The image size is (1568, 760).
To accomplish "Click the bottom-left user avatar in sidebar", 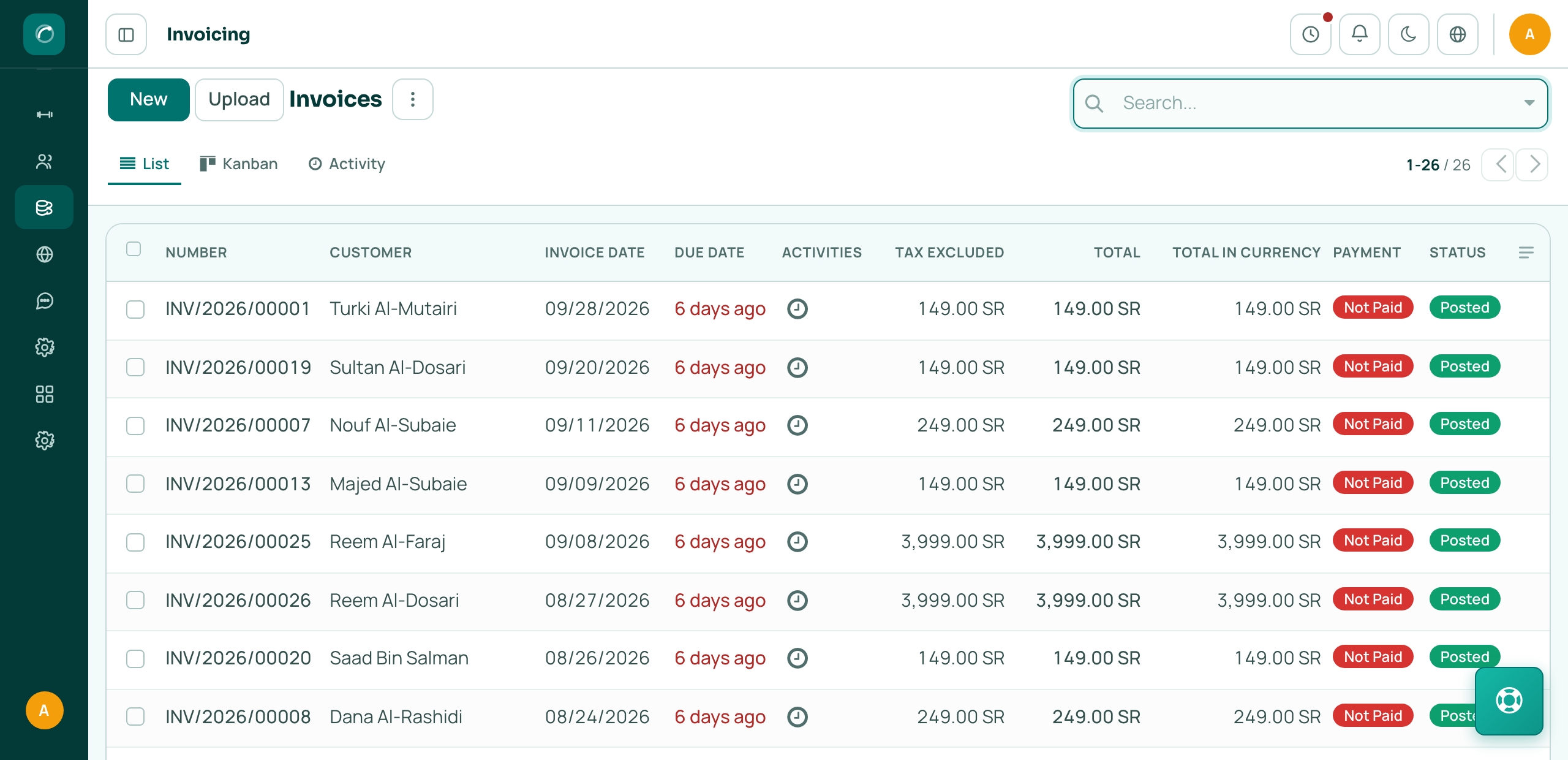I will pyautogui.click(x=44, y=710).
